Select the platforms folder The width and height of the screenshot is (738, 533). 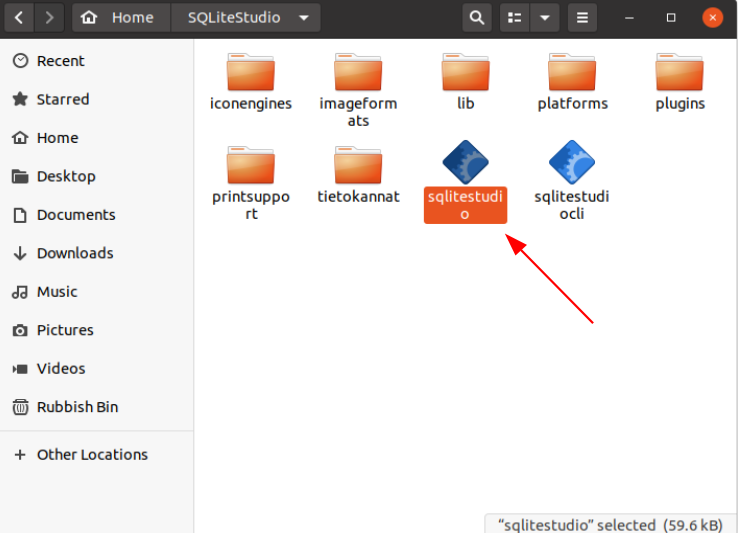click(x=572, y=72)
